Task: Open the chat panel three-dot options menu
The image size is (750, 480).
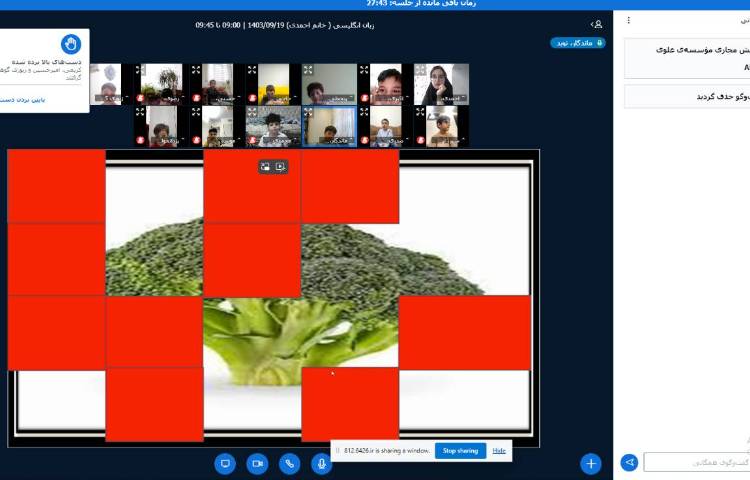Action: click(628, 20)
